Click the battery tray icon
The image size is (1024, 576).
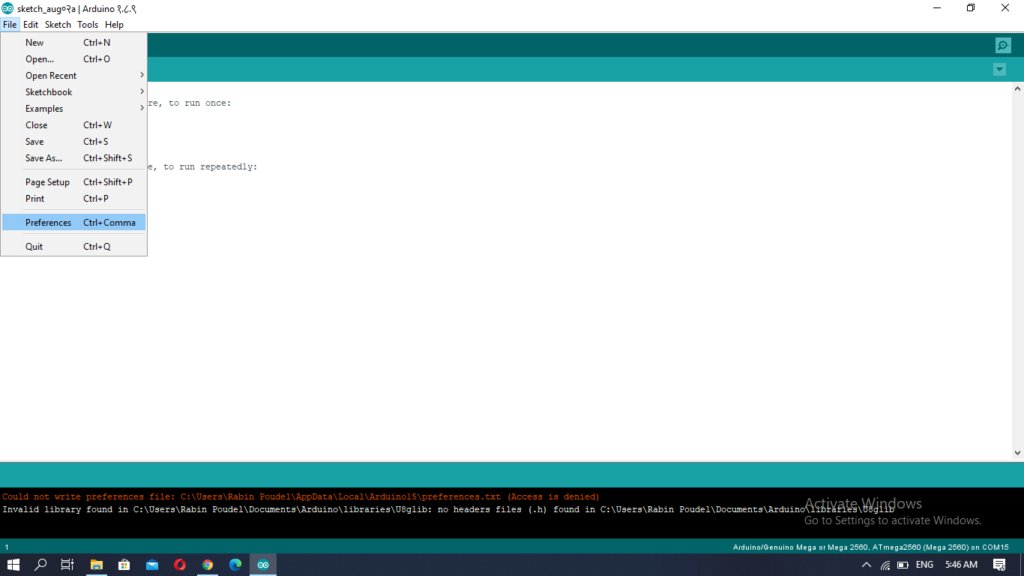coord(903,565)
